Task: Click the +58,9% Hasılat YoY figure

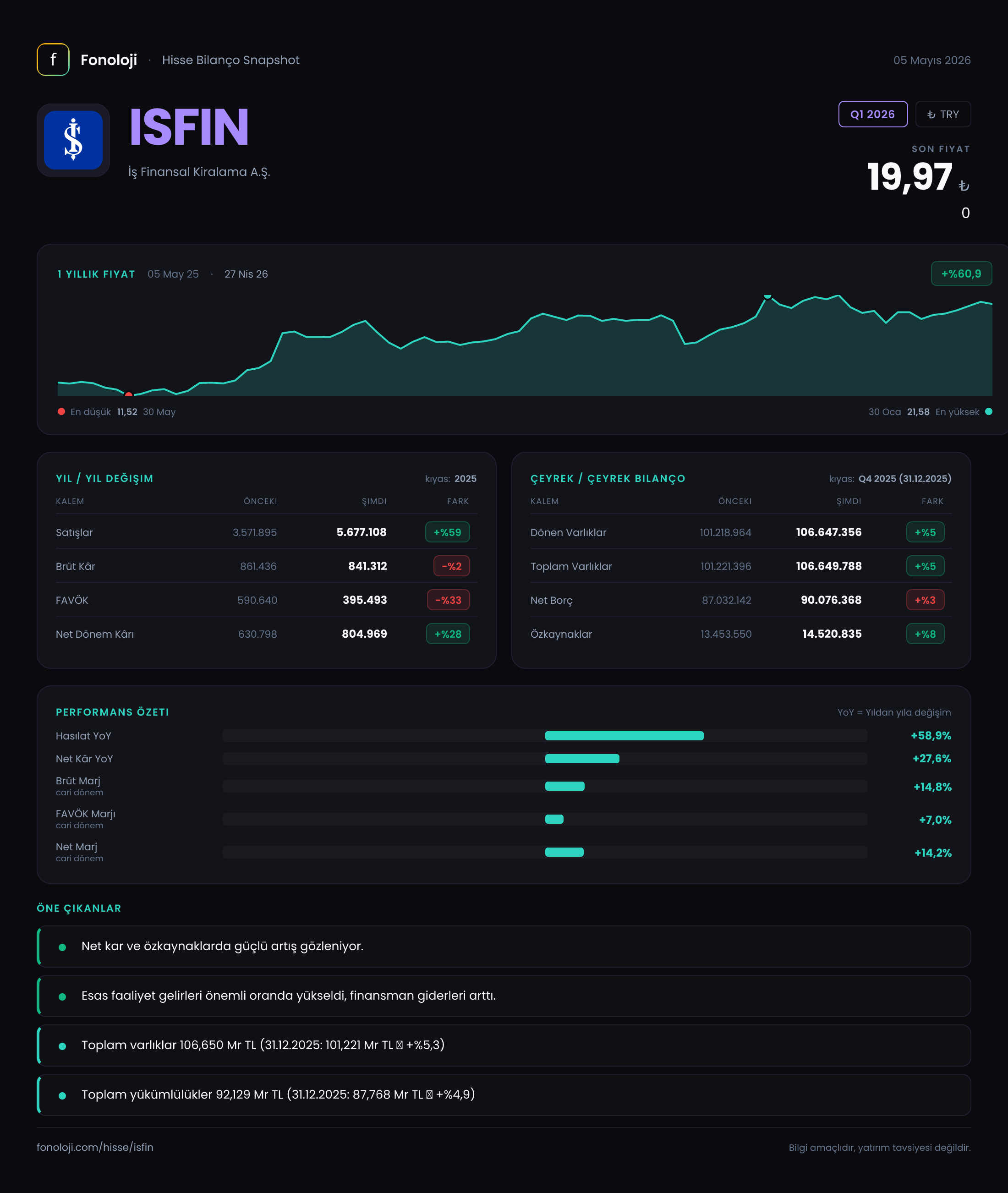Action: pyautogui.click(x=931, y=736)
